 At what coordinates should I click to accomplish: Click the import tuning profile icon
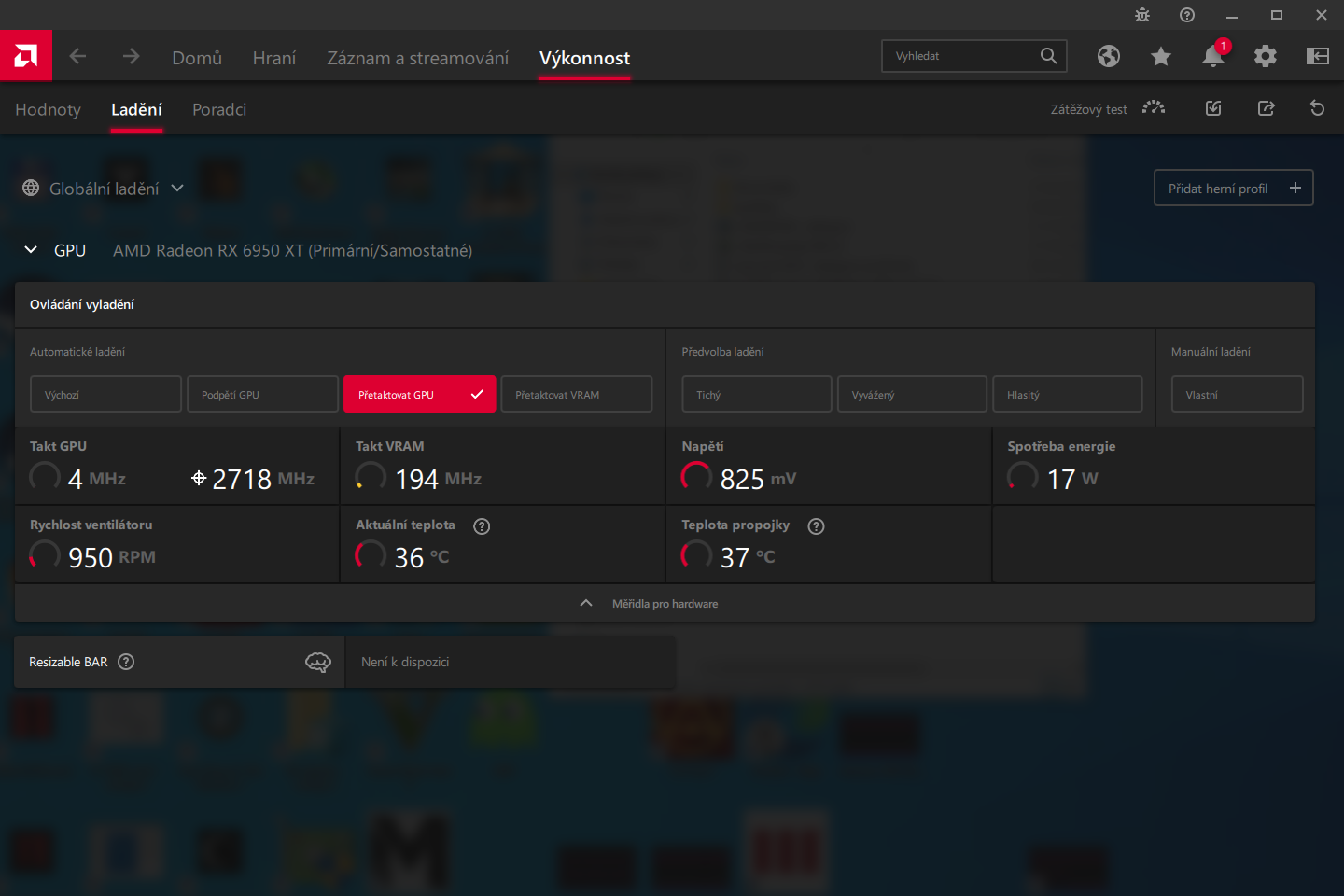point(1213,108)
